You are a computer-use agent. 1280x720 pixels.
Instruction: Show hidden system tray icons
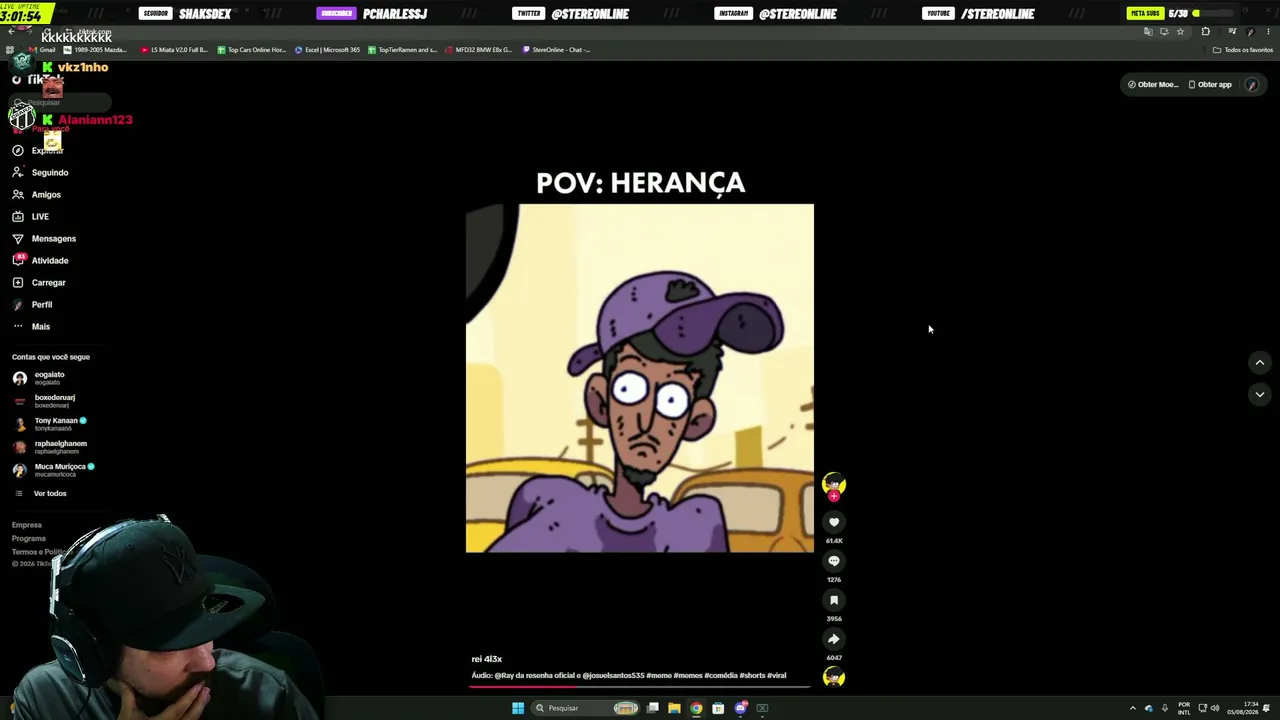[1132, 708]
